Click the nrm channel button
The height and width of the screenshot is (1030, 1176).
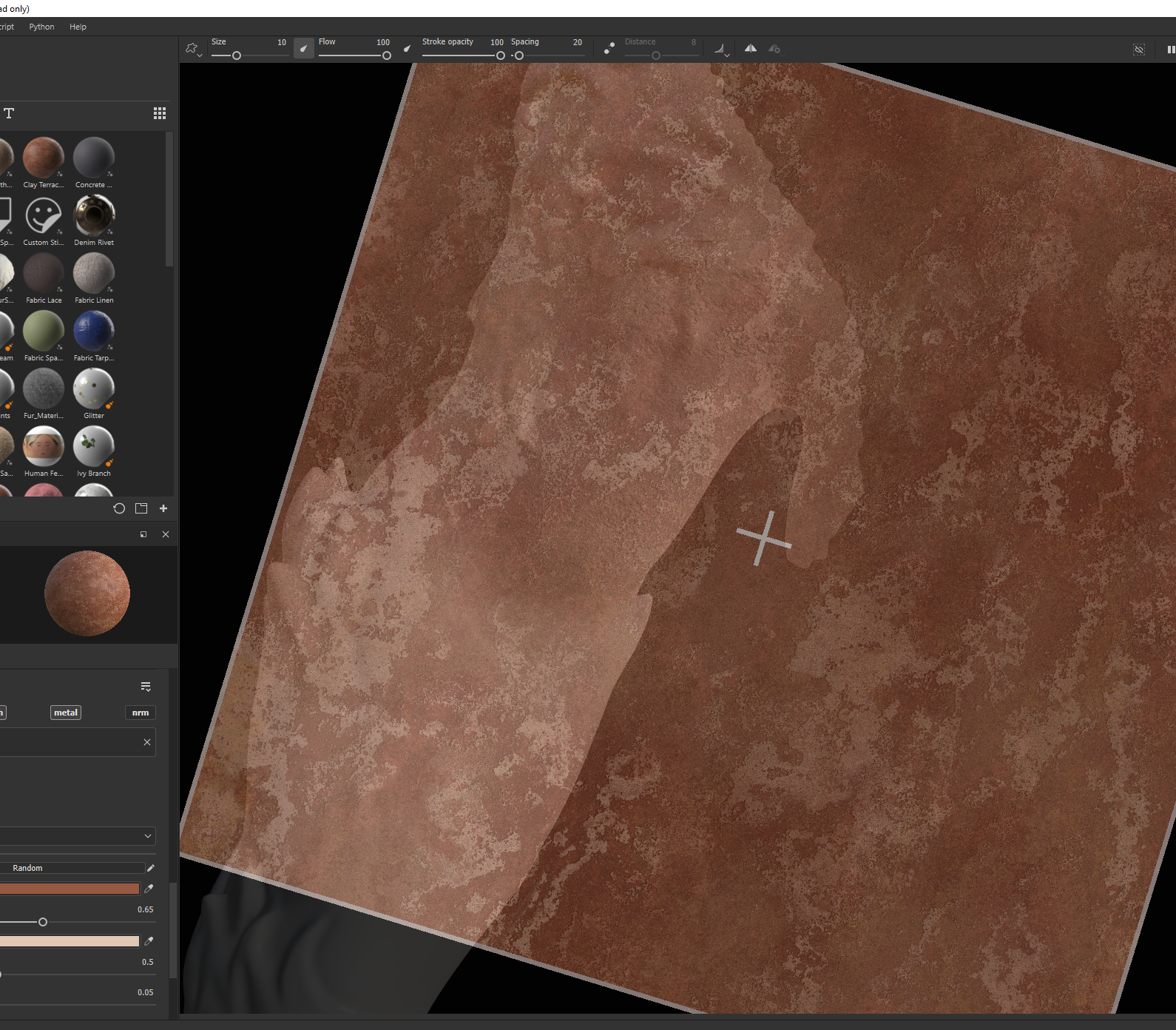pos(141,713)
